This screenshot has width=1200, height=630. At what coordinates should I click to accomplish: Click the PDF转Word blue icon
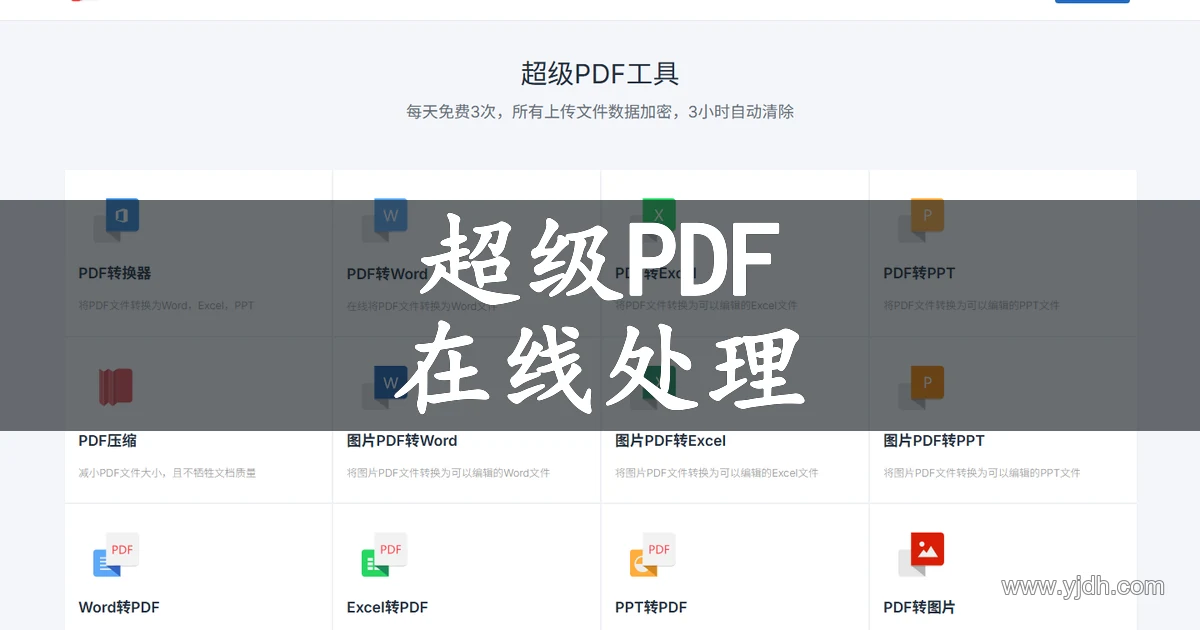pyautogui.click(x=384, y=221)
